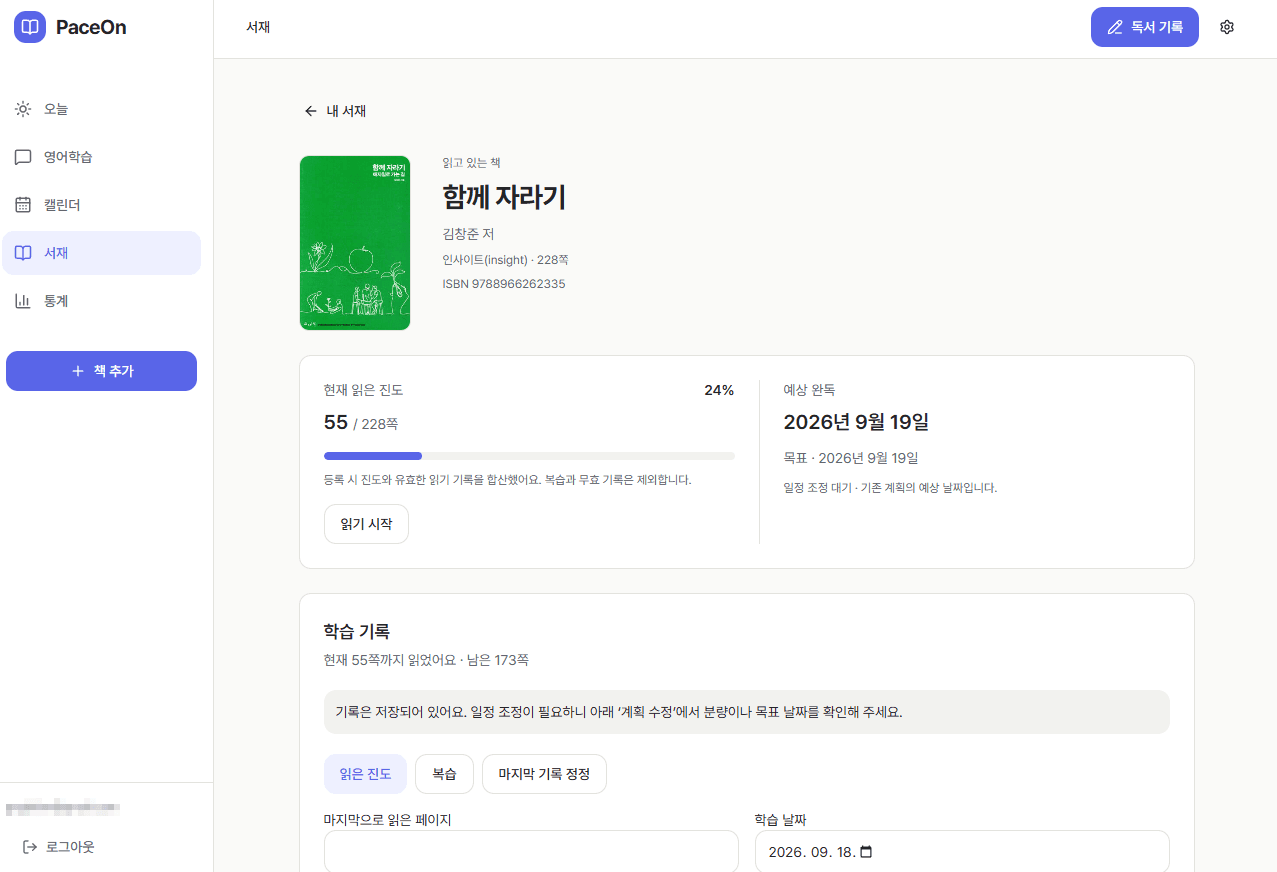1277x872 pixels.
Task: Click the 55 / 228쪽 page count
Action: tap(361, 423)
